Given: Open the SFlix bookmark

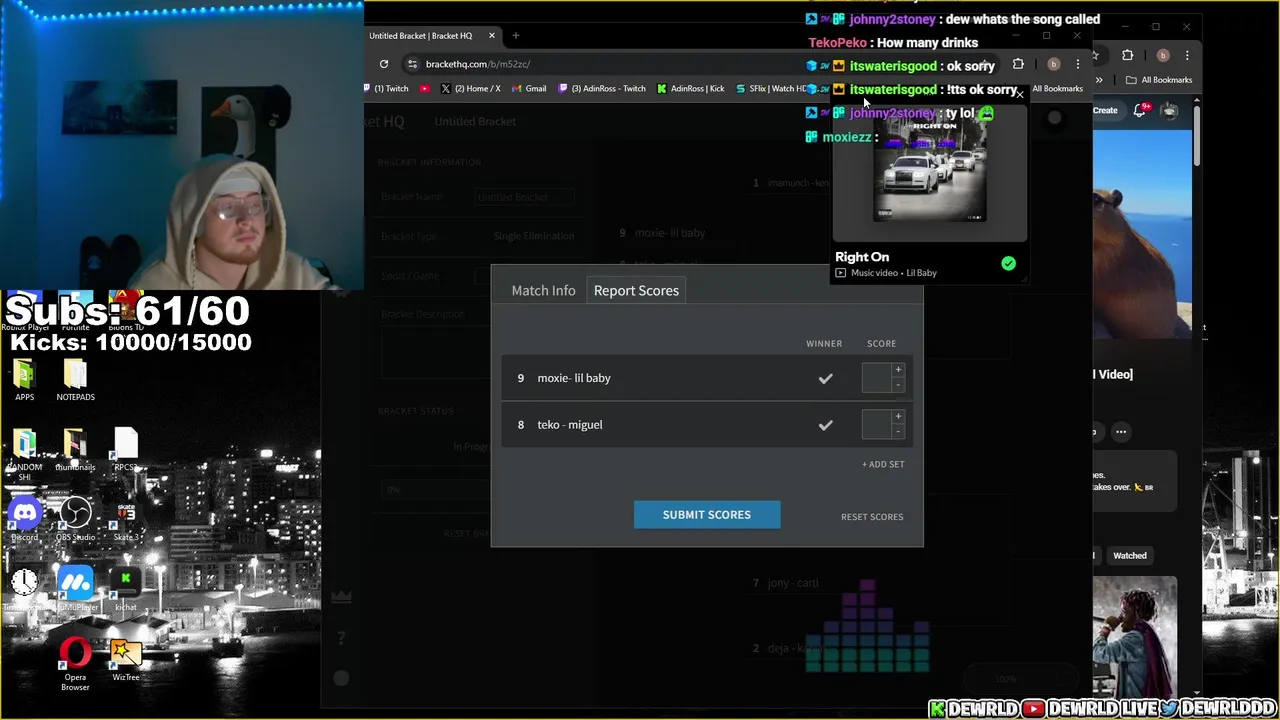Looking at the screenshot, I should coord(772,89).
